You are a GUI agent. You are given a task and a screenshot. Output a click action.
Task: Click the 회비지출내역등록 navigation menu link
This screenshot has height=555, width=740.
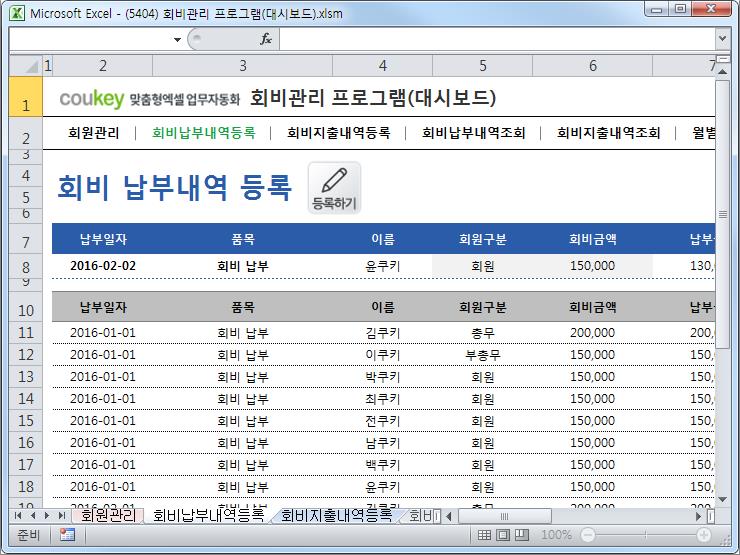point(338,133)
